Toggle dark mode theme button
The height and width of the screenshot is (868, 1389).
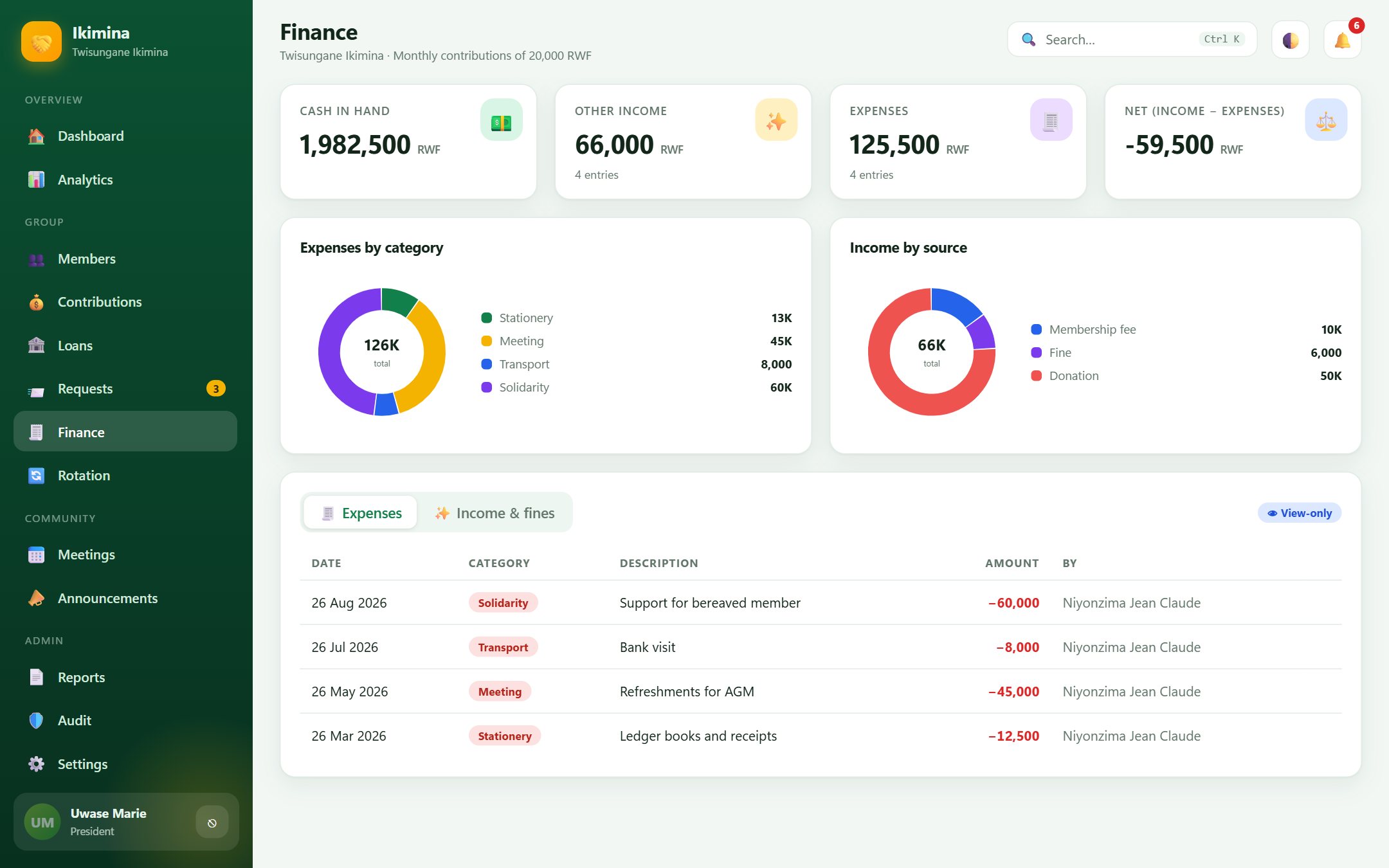click(1290, 40)
